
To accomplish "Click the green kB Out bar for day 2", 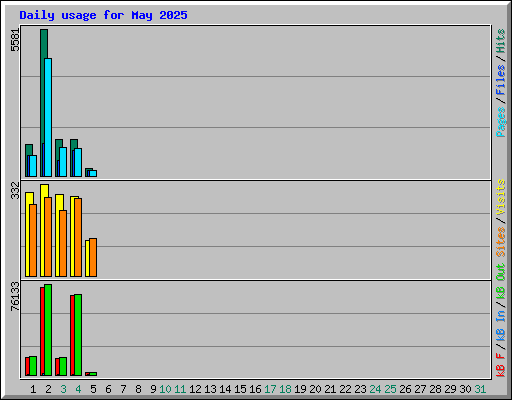I will point(48,330).
